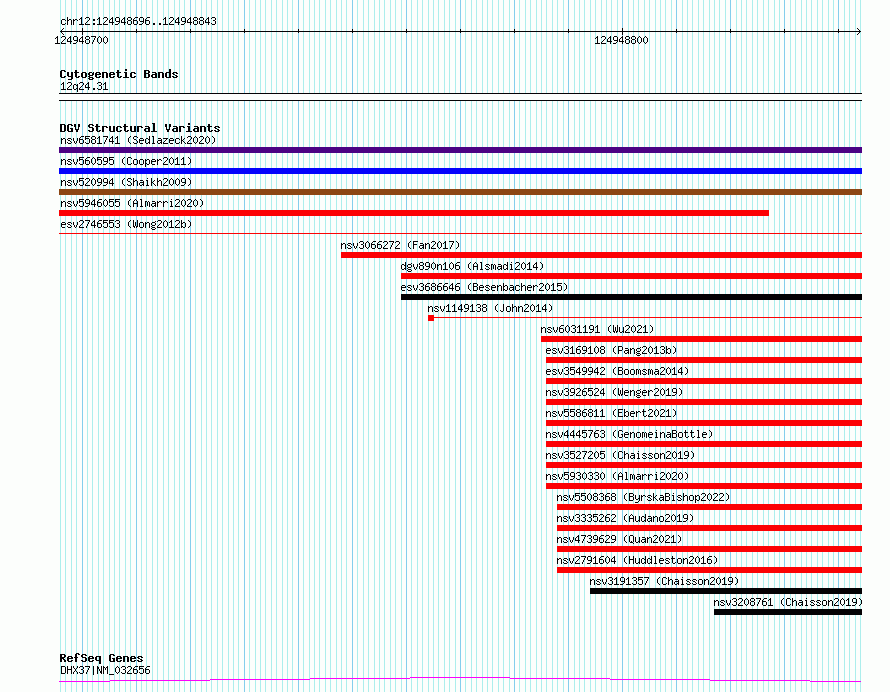Click the chr12:124948696..124948843 region label
The height and width of the screenshot is (692, 890).
click(x=138, y=22)
